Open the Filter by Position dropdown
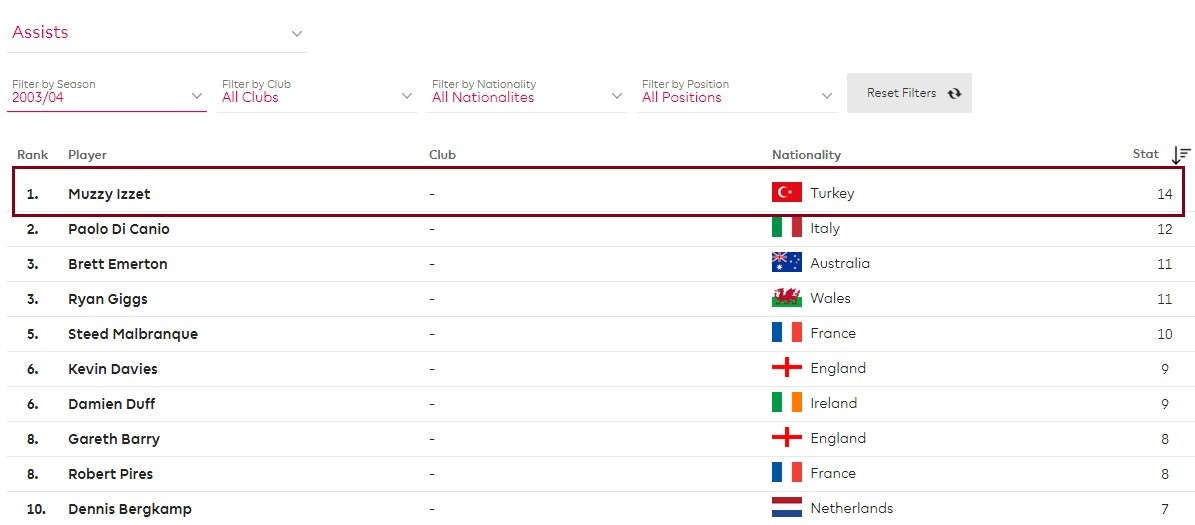 point(736,96)
